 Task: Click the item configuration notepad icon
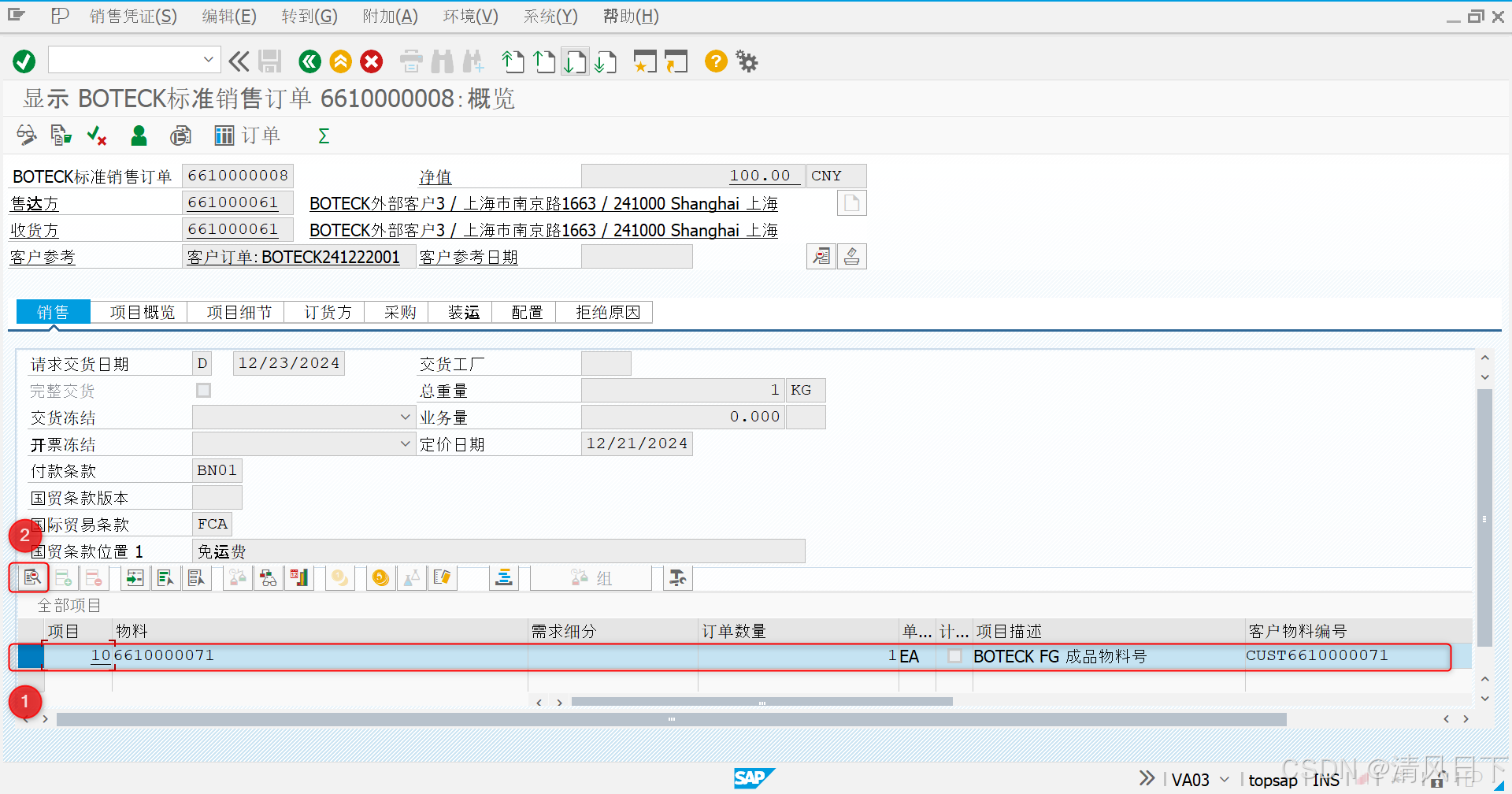pyautogui.click(x=442, y=578)
